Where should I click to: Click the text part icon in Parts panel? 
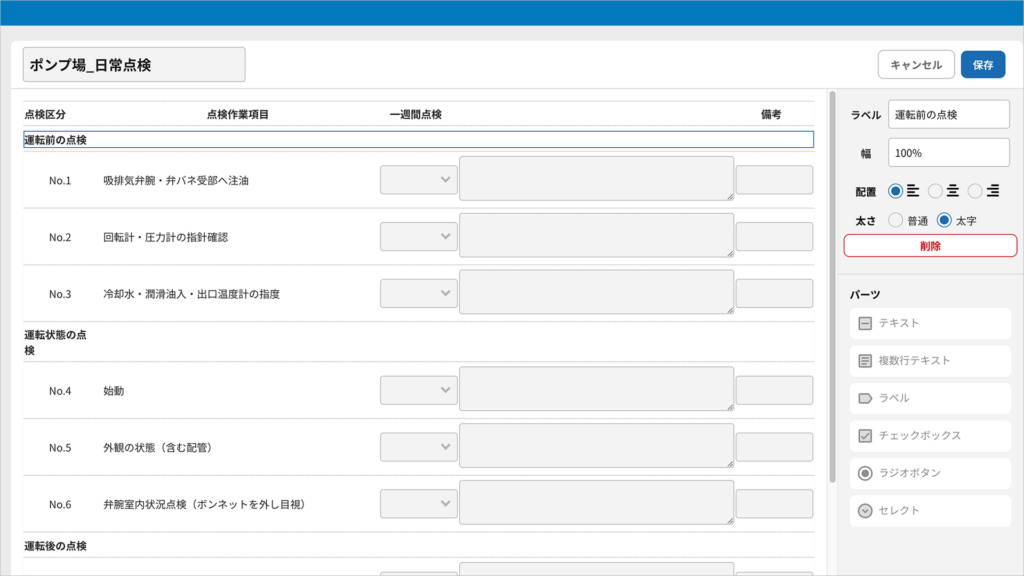tap(865, 323)
